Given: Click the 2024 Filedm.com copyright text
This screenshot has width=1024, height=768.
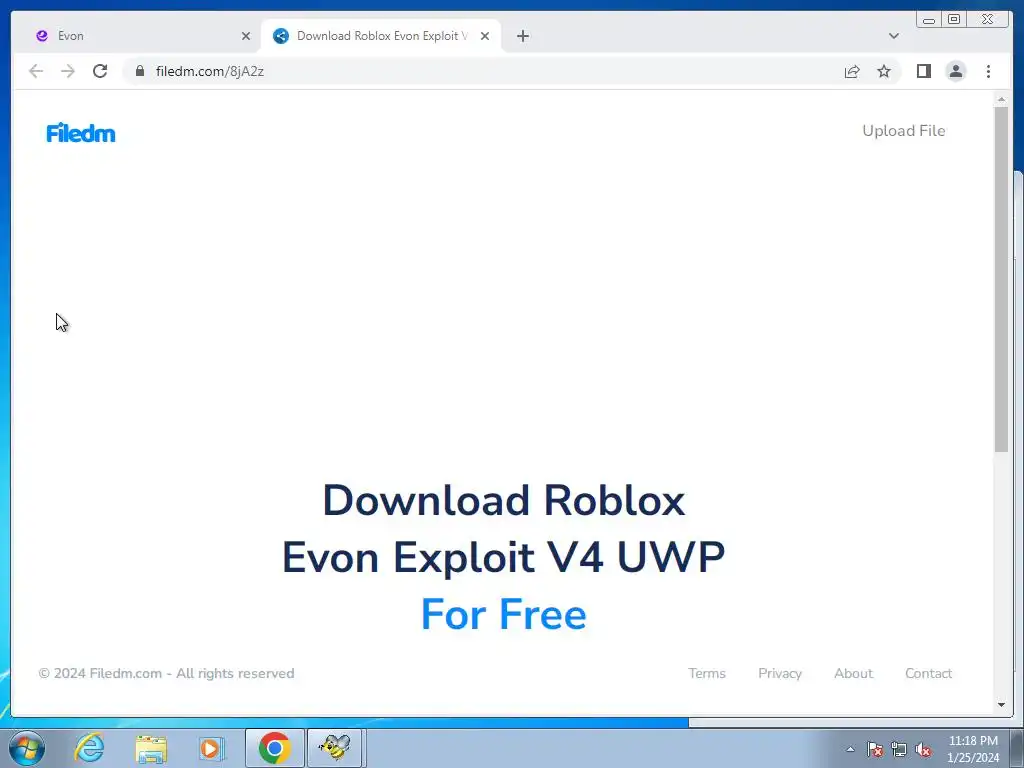Looking at the screenshot, I should click(167, 673).
